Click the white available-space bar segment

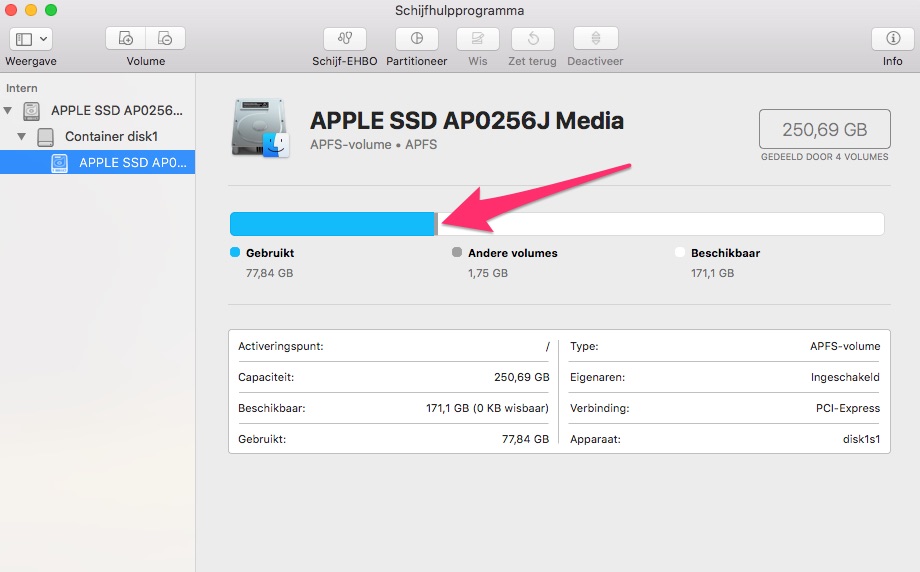point(661,224)
